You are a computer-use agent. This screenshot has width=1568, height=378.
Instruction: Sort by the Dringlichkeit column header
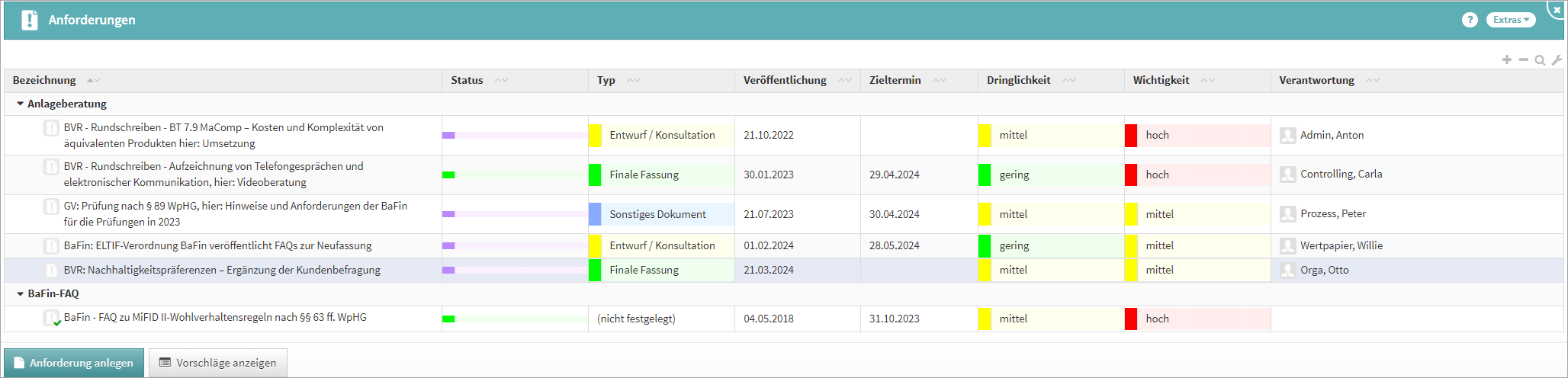point(1018,80)
